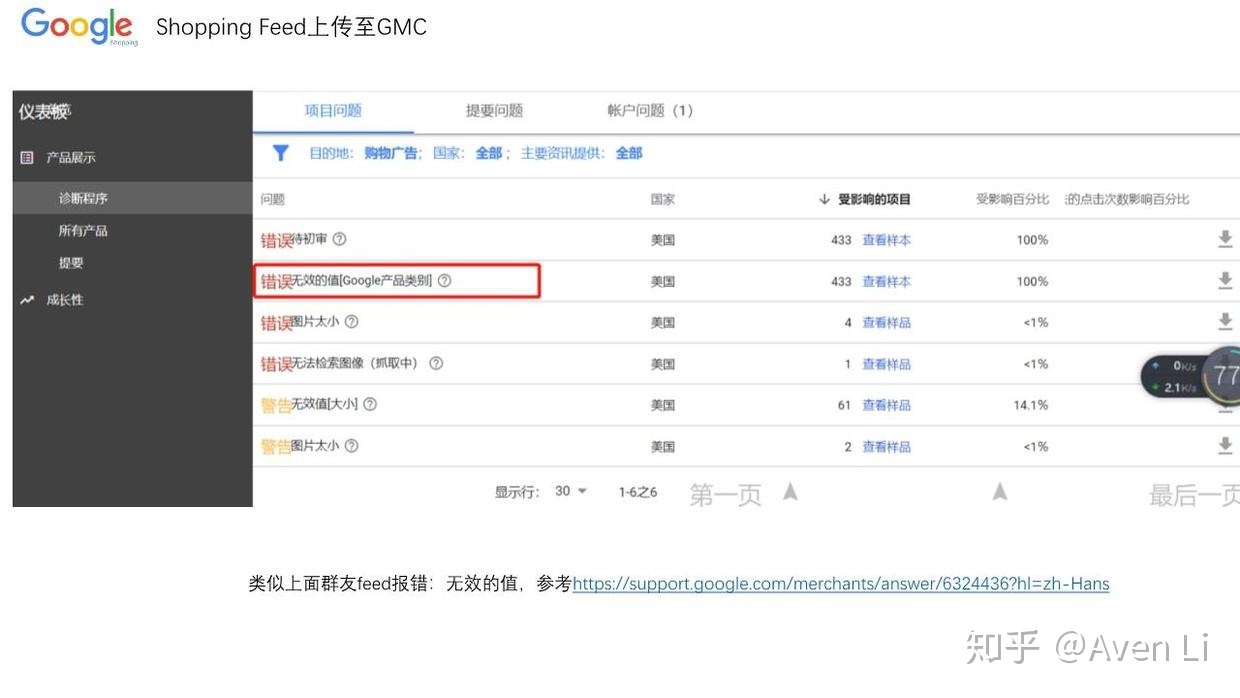Open help icon for 警告 图片太小
The width and height of the screenshot is (1240, 698).
tap(351, 446)
